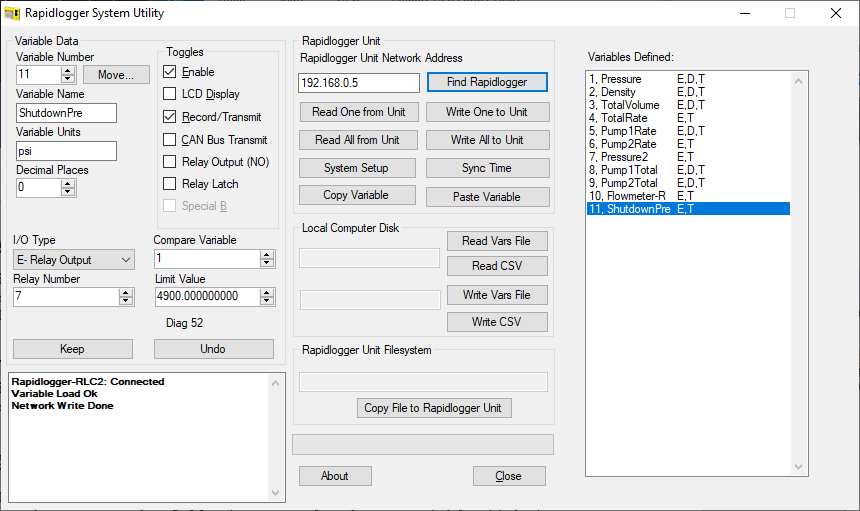
Task: Click the Undo button
Action: click(x=213, y=349)
